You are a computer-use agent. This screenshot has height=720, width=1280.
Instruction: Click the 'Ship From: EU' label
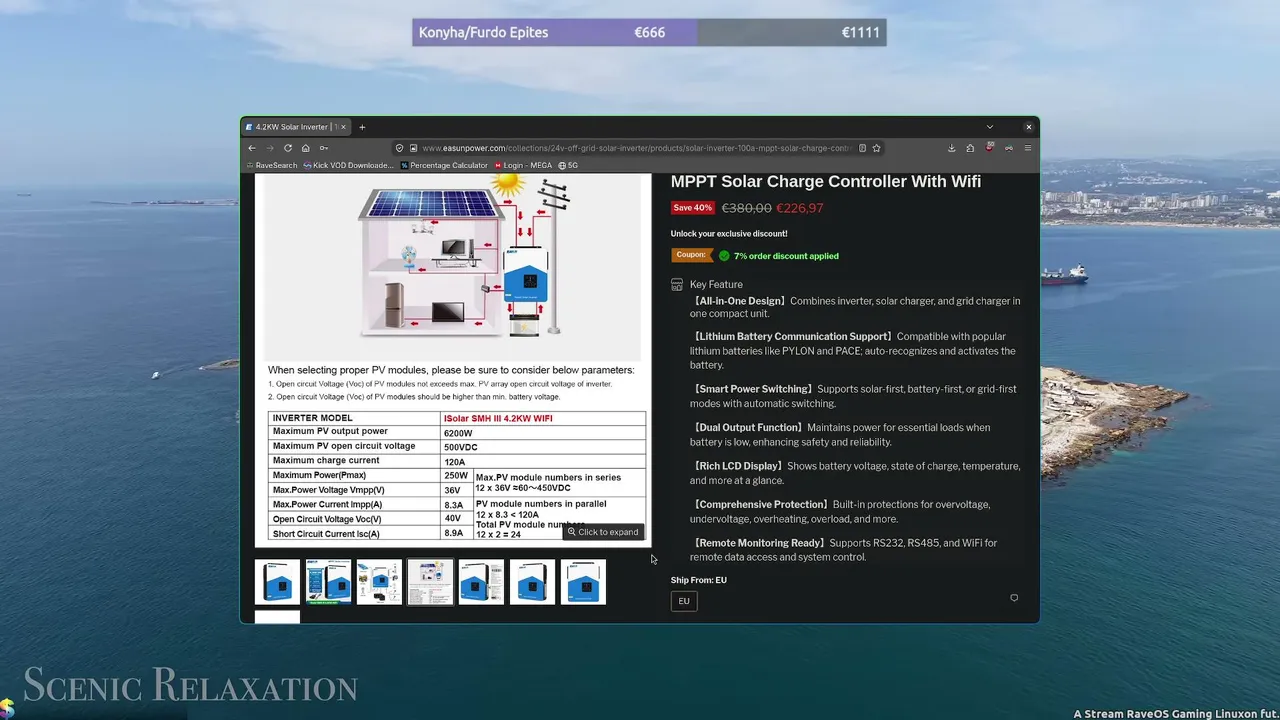pyautogui.click(x=699, y=580)
